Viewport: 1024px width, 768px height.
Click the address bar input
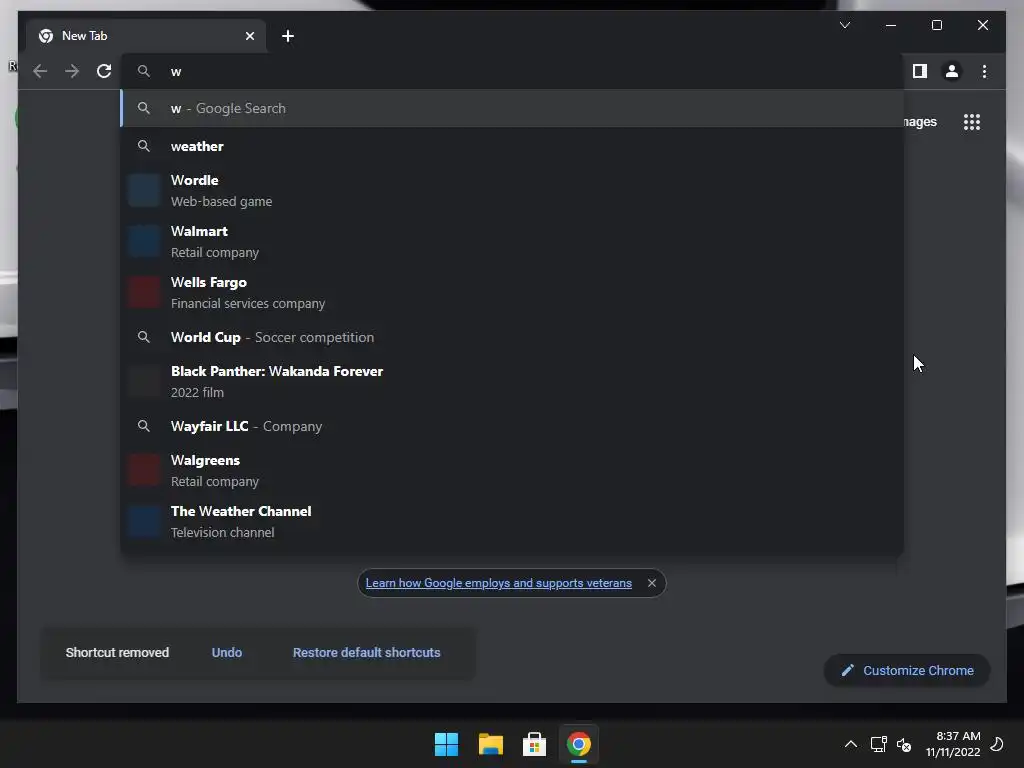pos(513,71)
